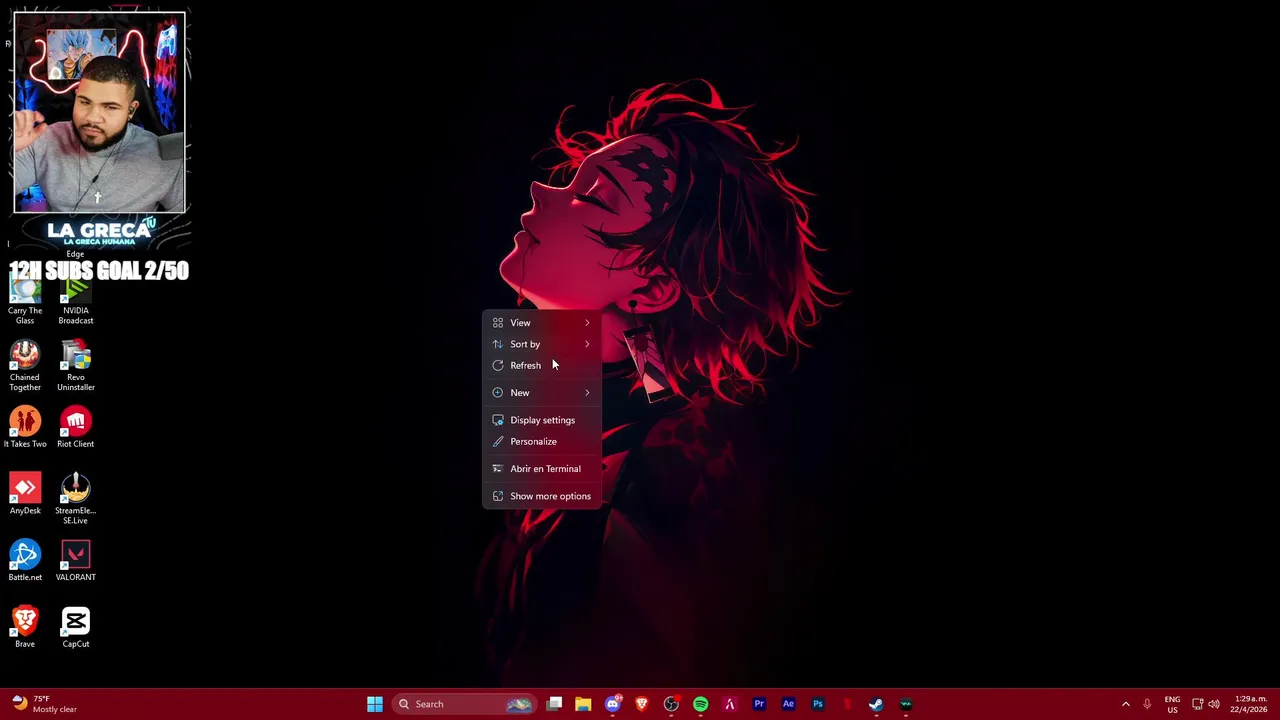Open the weather widget showing 75°F
The width and height of the screenshot is (1280, 720).
[45, 704]
